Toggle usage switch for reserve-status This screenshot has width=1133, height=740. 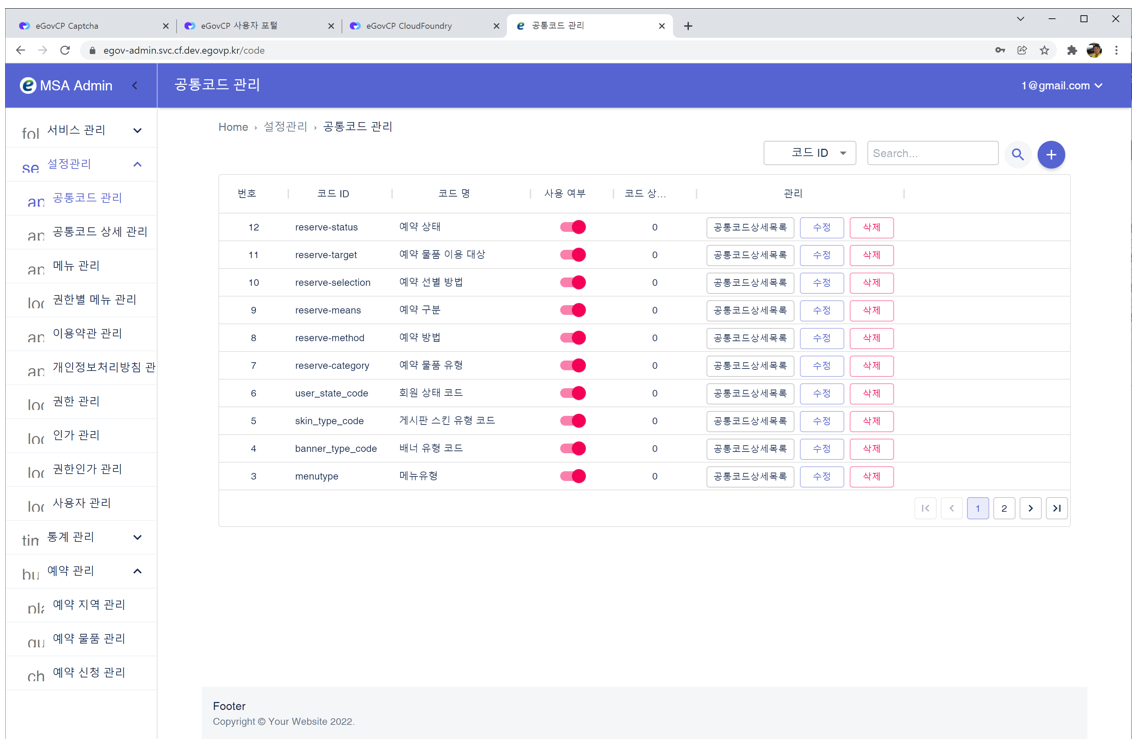tap(573, 227)
